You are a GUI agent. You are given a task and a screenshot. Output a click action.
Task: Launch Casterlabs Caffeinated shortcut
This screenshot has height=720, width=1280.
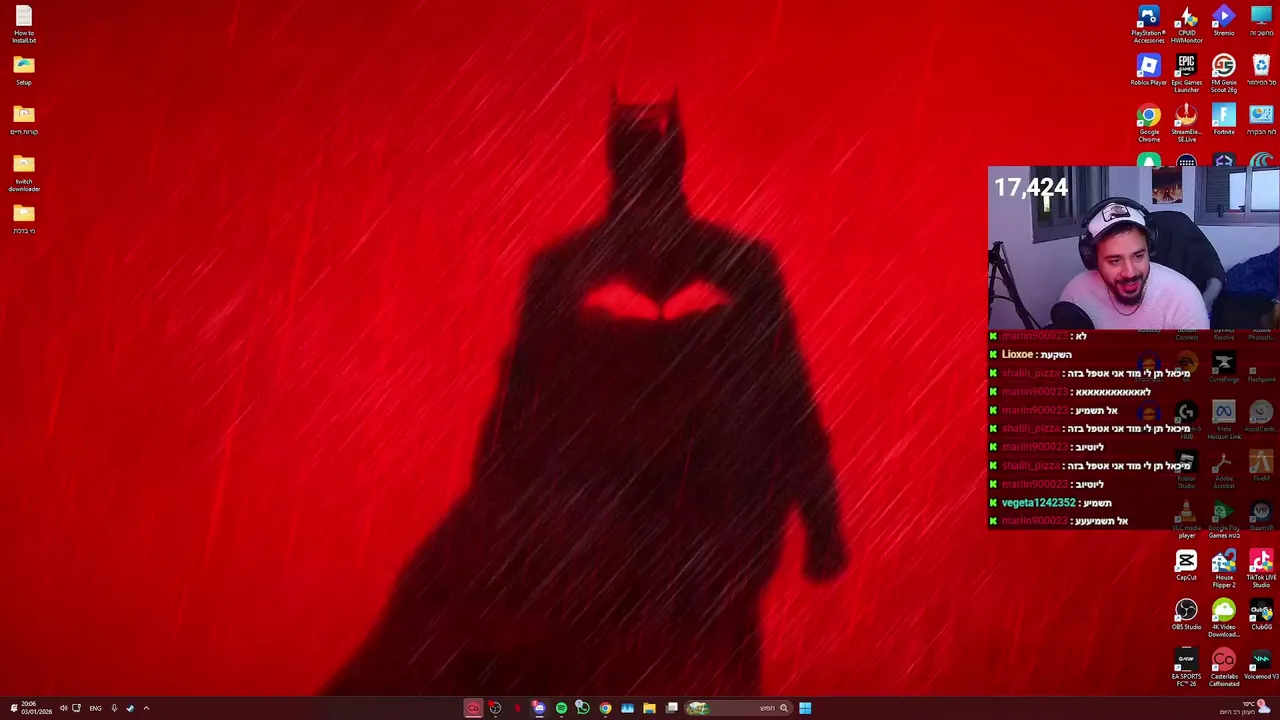coord(1224,668)
